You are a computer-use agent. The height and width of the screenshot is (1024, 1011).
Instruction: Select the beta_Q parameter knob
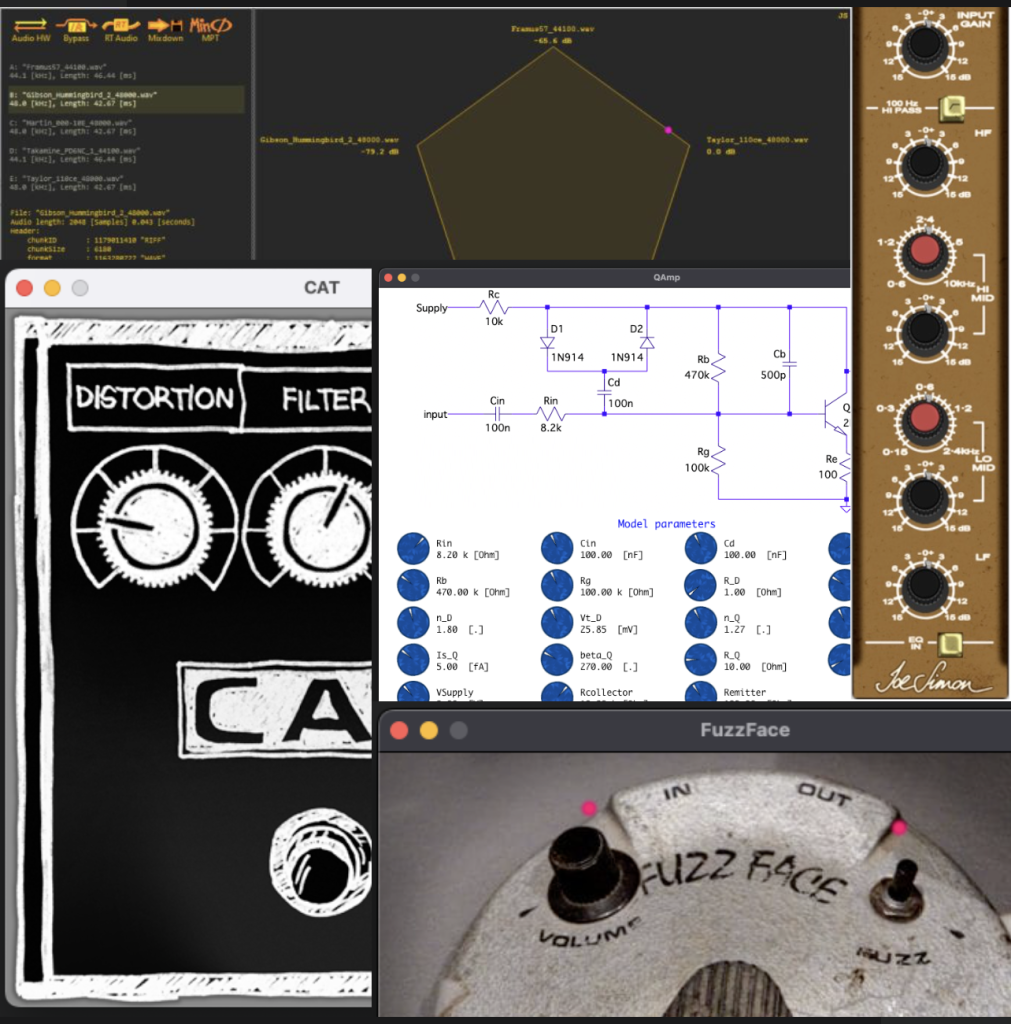click(x=556, y=659)
